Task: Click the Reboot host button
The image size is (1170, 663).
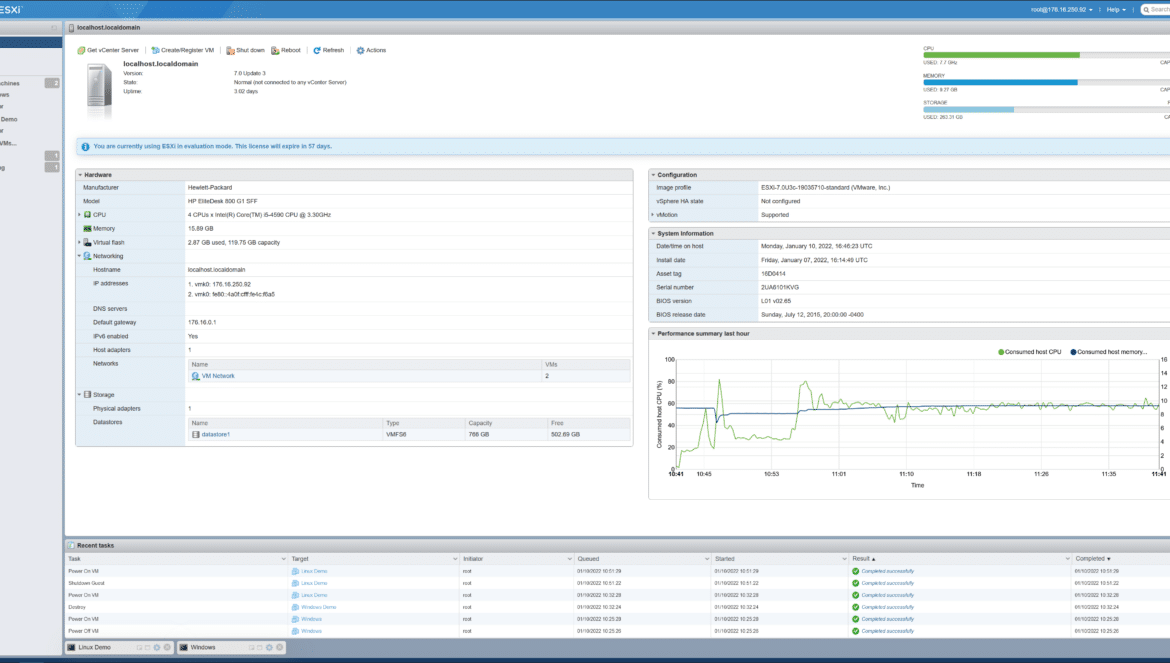Action: tap(286, 51)
